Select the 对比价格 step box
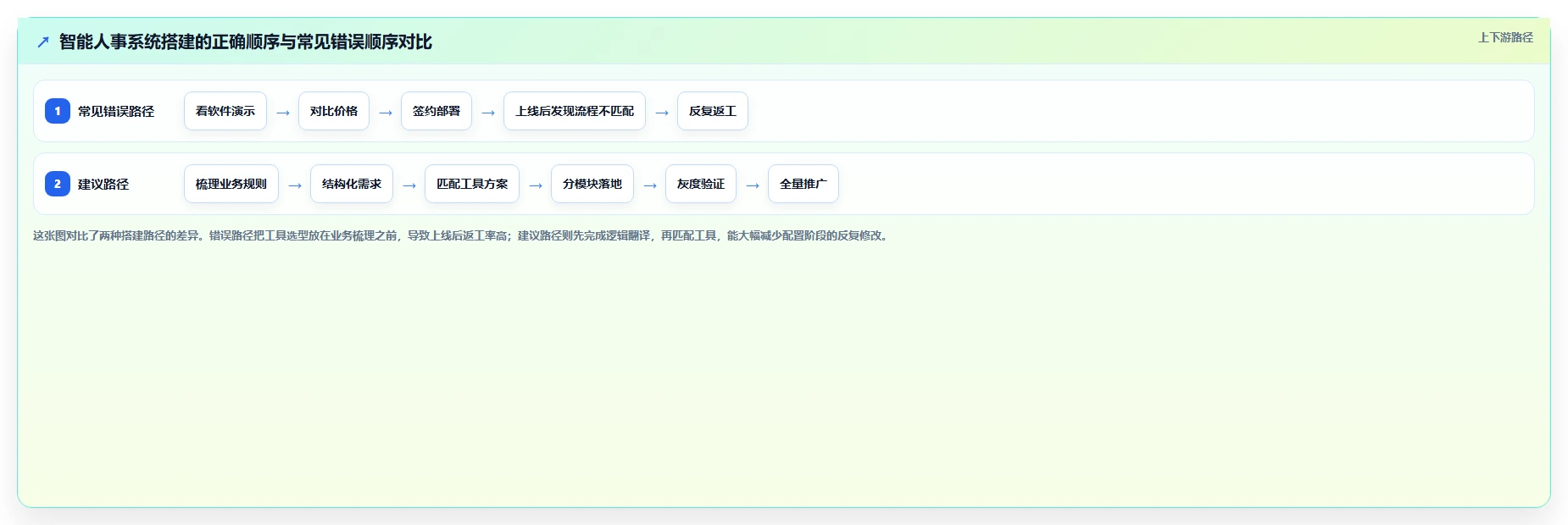The height and width of the screenshot is (525, 1568). tap(334, 111)
